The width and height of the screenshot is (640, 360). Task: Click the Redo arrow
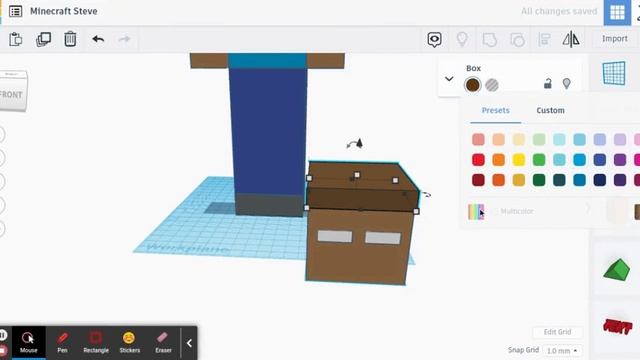coord(124,39)
